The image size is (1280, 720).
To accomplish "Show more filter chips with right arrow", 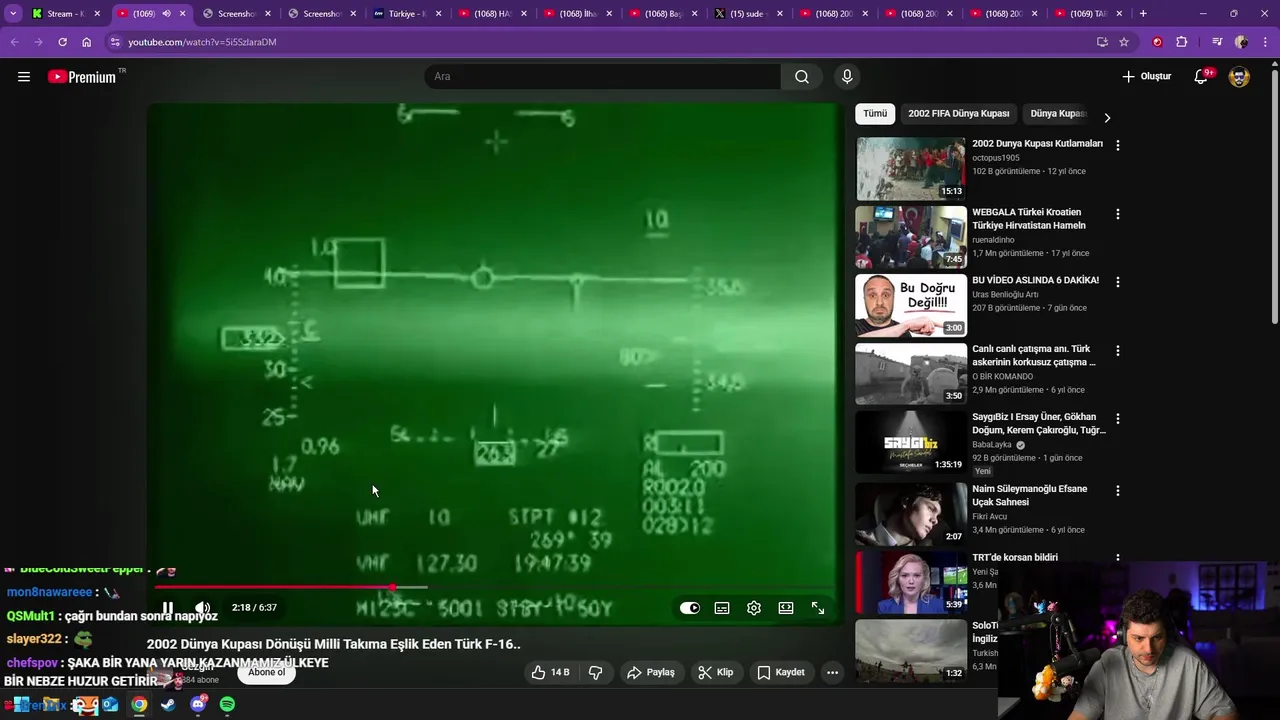I will (1107, 117).
